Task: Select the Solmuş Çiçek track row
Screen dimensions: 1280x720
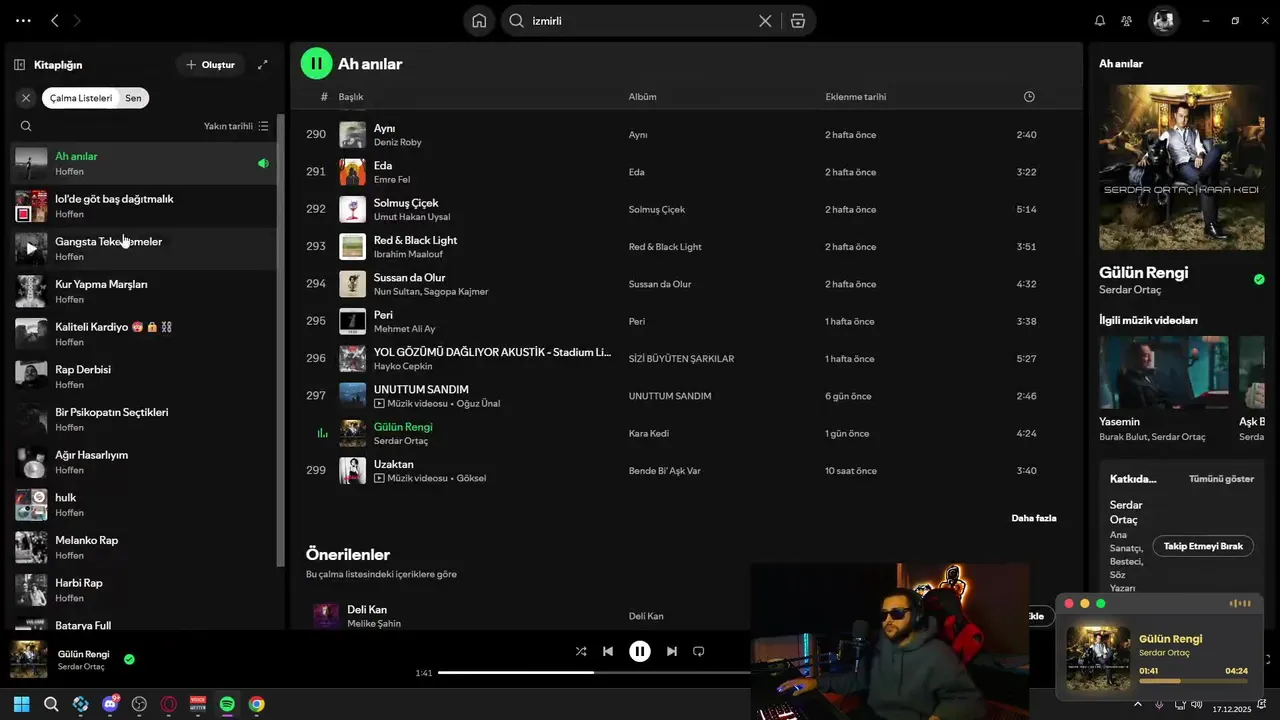Action: click(x=686, y=209)
